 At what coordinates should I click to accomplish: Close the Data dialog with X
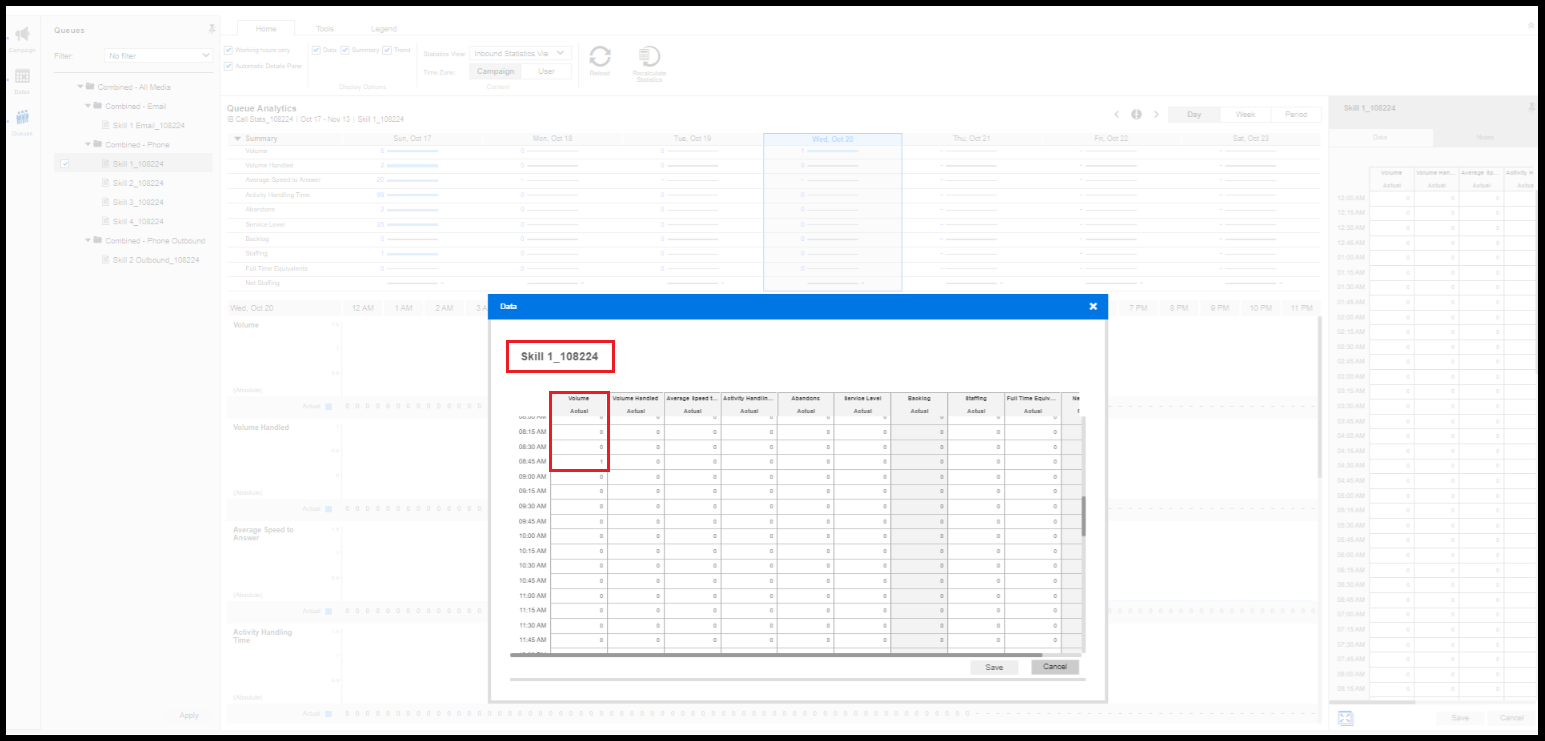point(1093,306)
